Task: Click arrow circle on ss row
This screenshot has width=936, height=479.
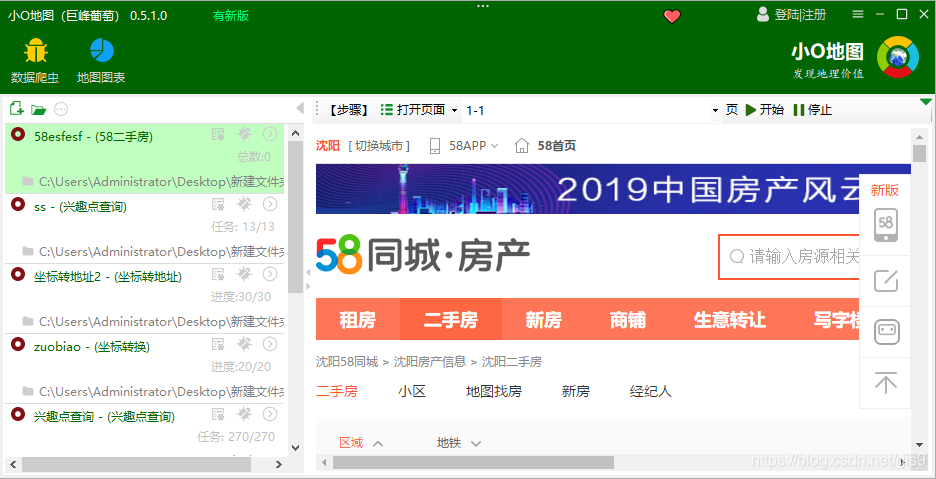Action: 270,205
